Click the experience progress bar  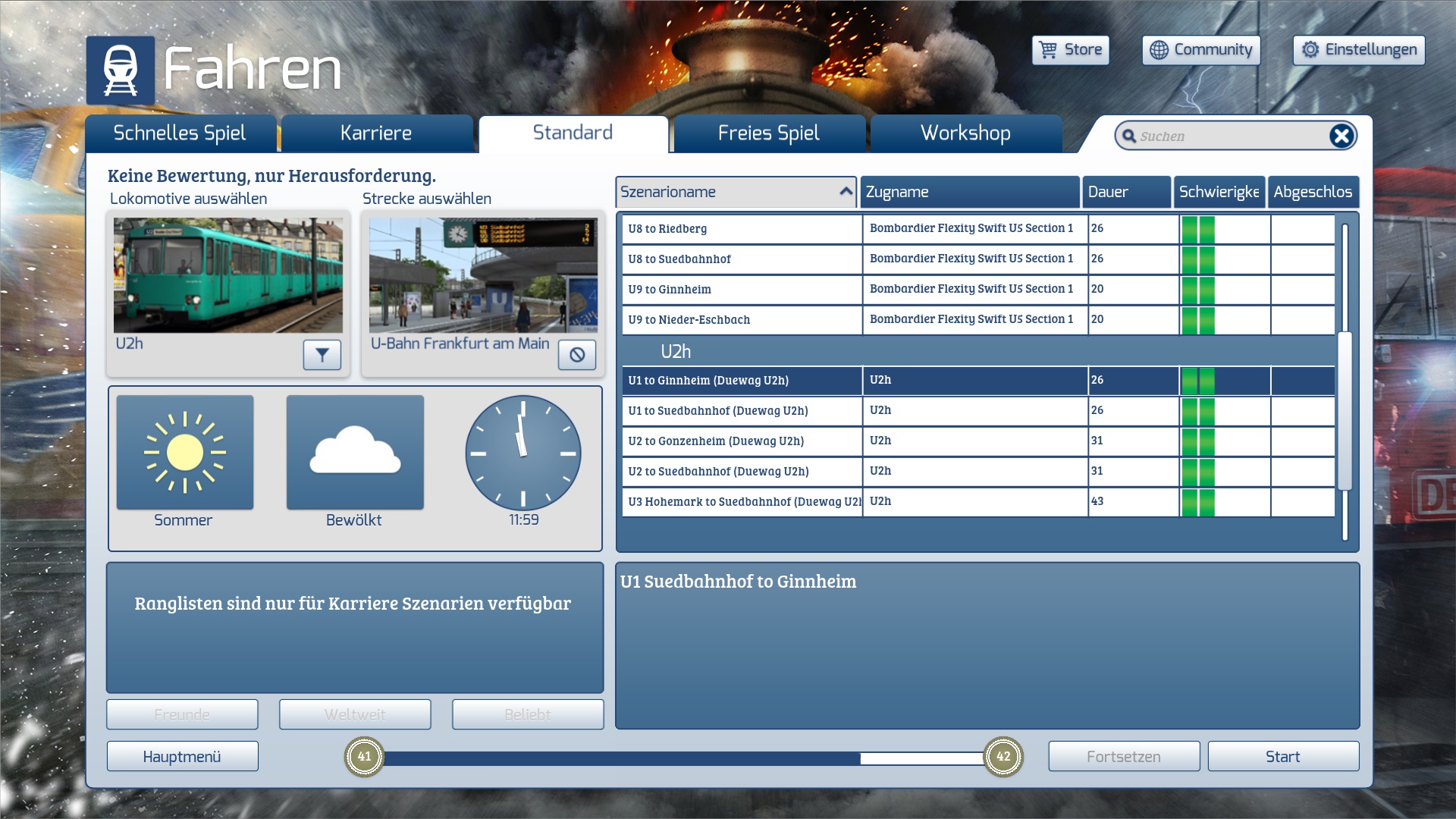682,758
